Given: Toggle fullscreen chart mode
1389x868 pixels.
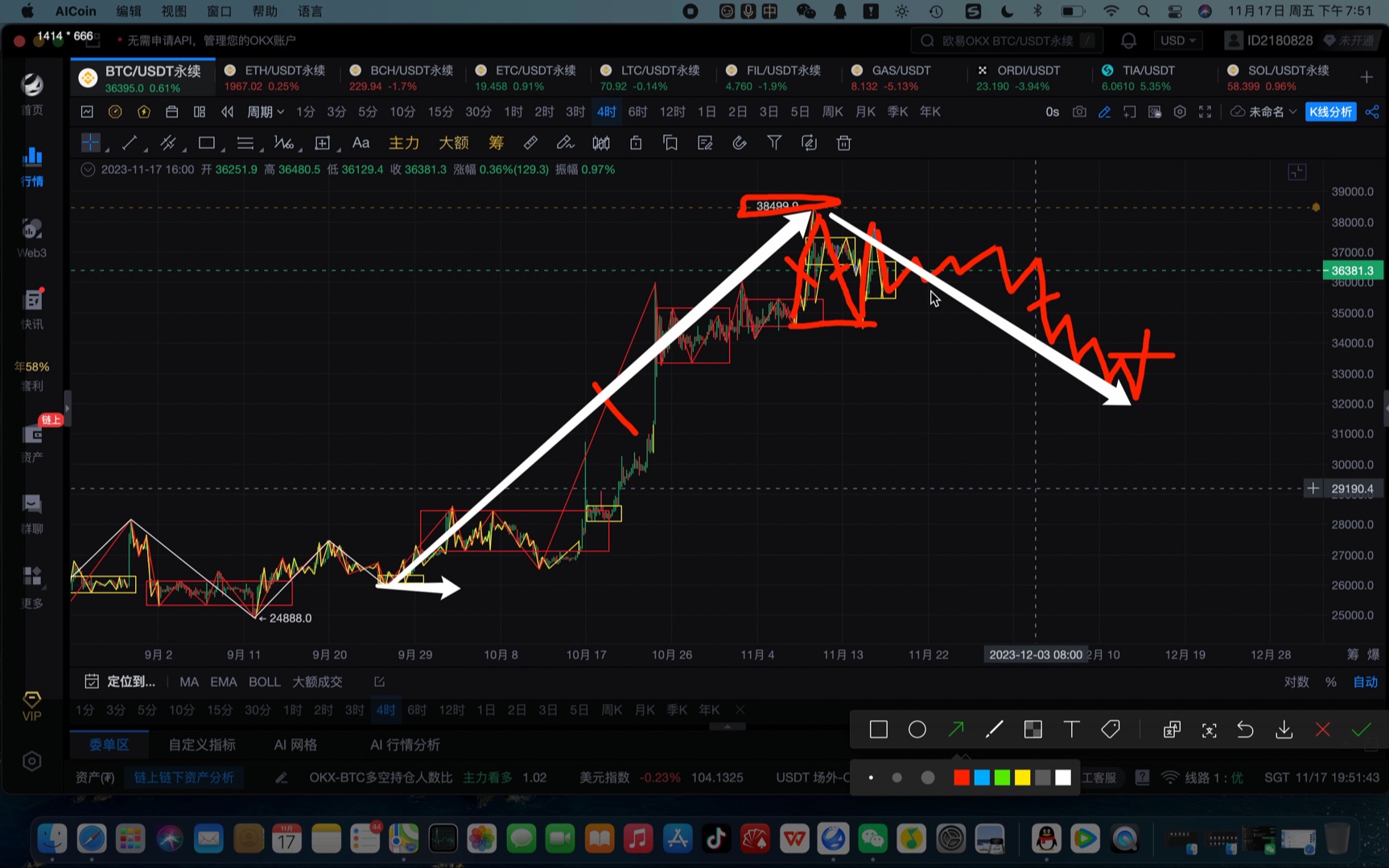Looking at the screenshot, I should 1205,112.
